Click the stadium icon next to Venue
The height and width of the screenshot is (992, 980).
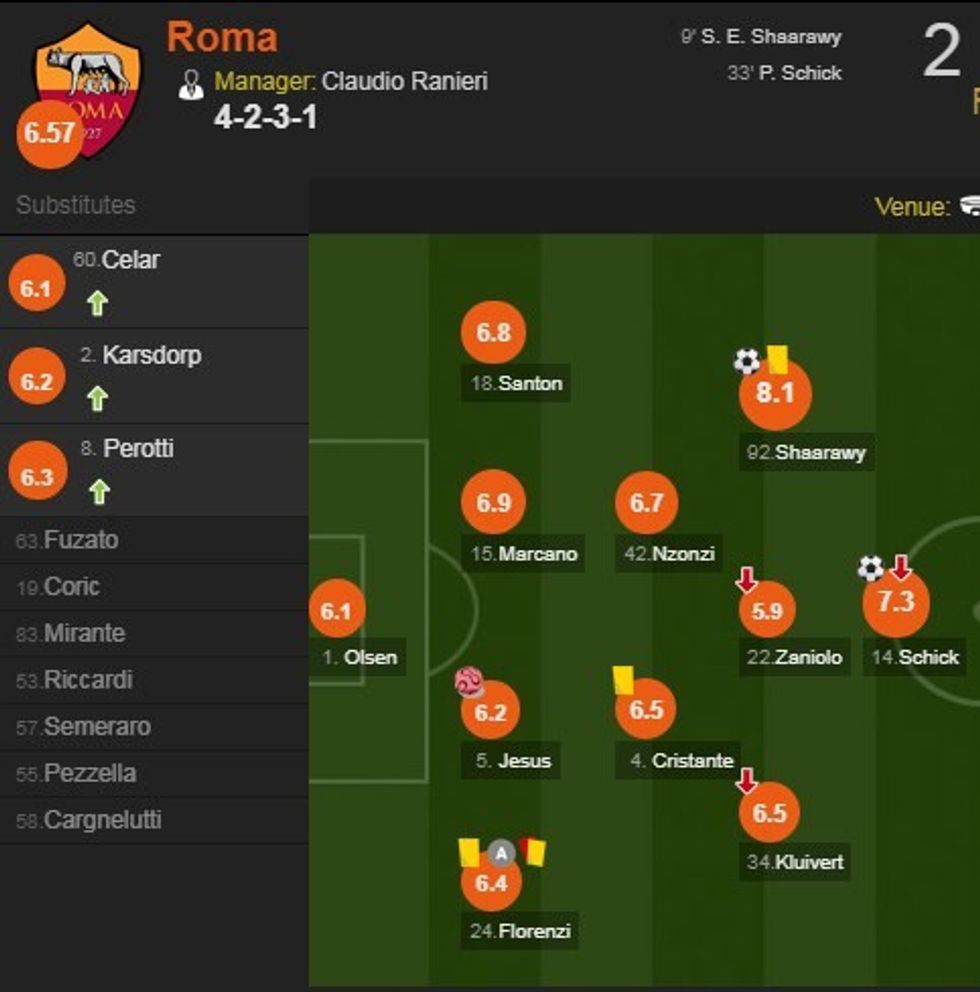pyautogui.click(x=970, y=206)
